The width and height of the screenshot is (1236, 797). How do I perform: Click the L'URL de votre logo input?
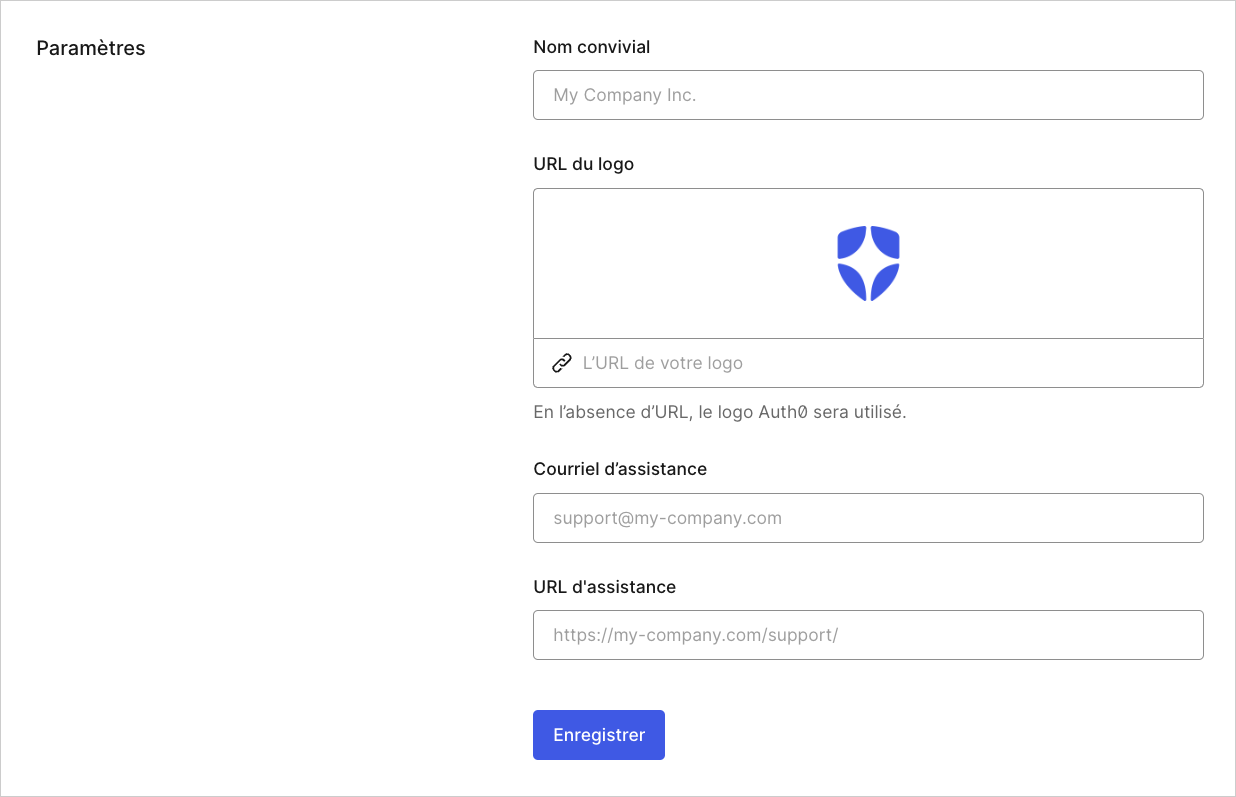pyautogui.click(x=868, y=363)
